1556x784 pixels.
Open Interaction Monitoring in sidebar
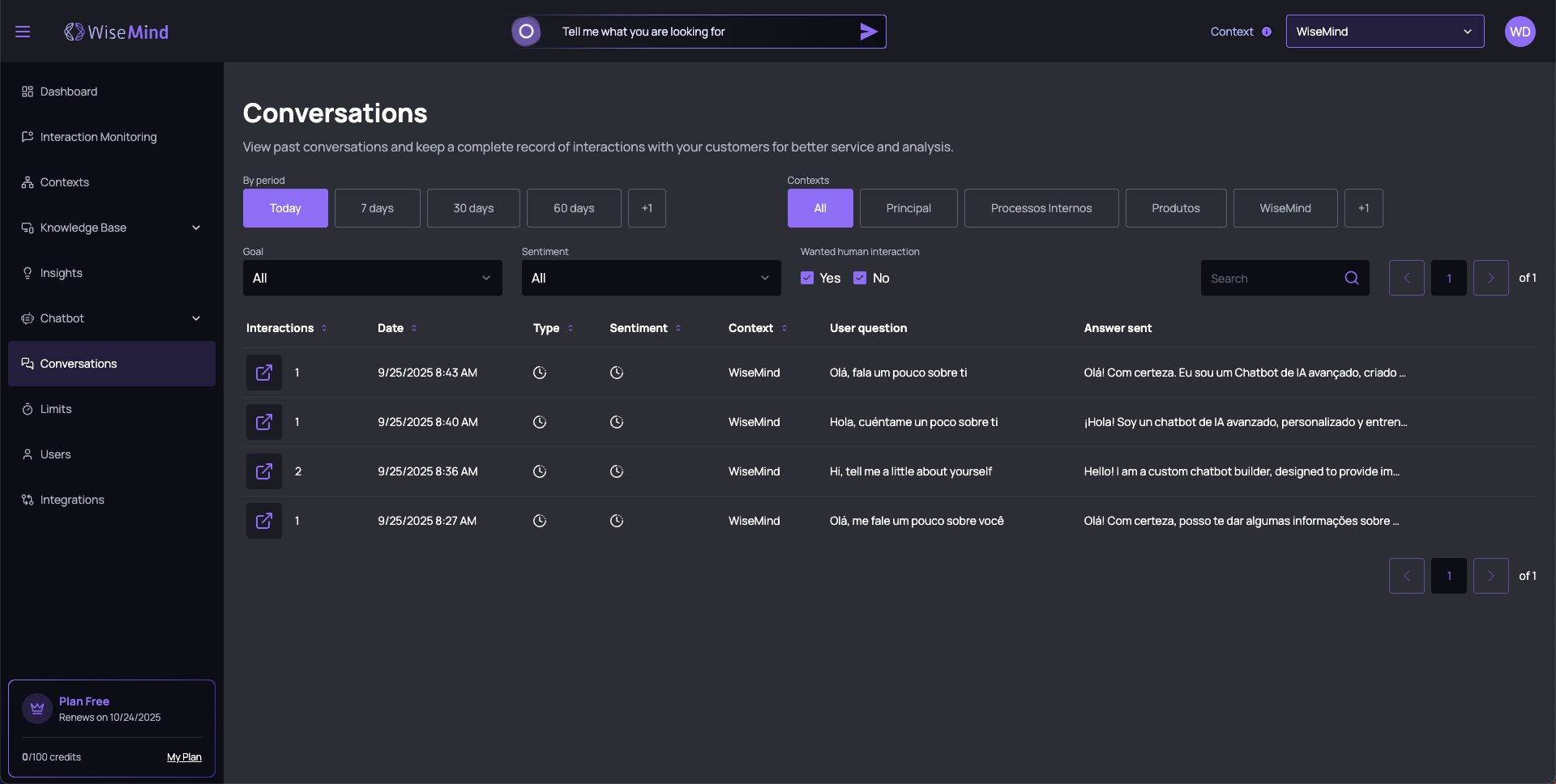(x=98, y=137)
